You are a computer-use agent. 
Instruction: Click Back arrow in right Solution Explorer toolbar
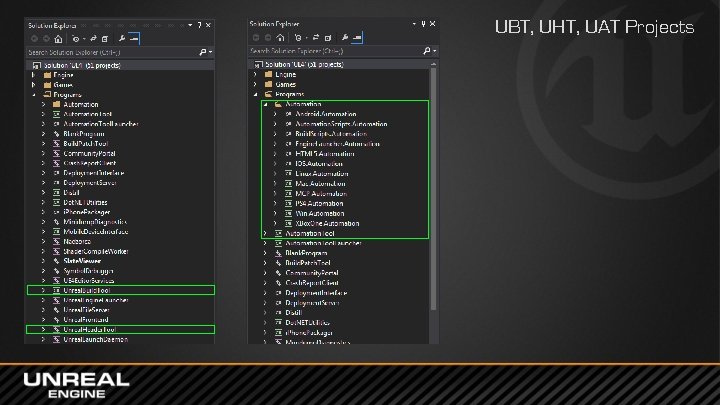[x=256, y=38]
